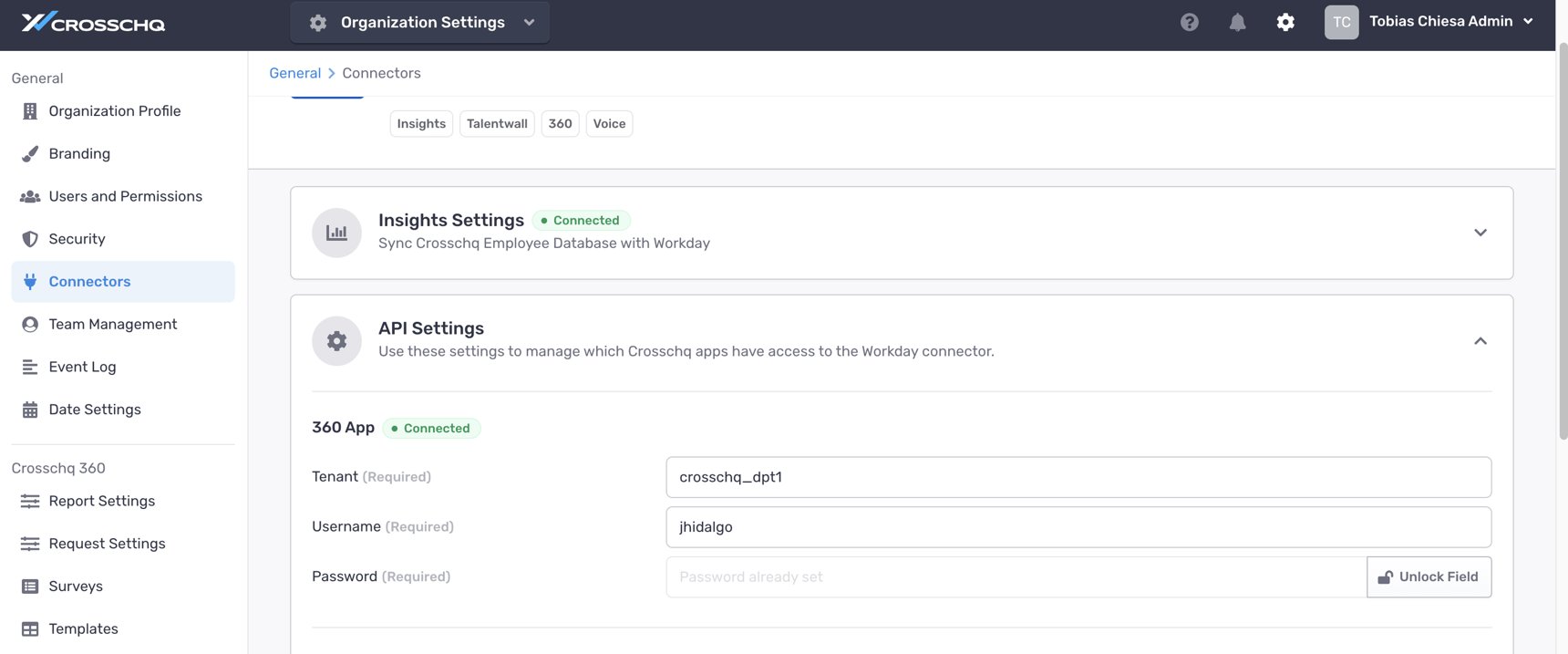Screen dimensions: 1568x654
Task: Click the TC user avatar
Action: [1341, 22]
